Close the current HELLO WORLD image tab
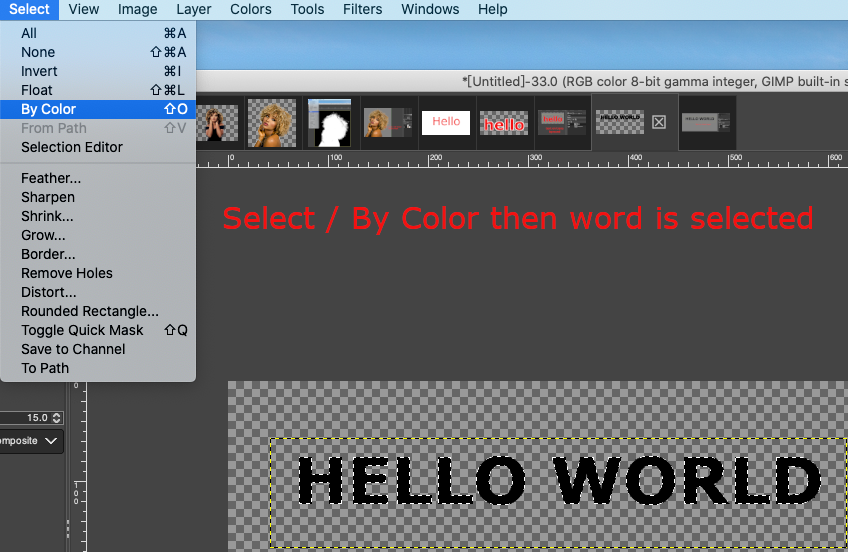 click(x=659, y=122)
